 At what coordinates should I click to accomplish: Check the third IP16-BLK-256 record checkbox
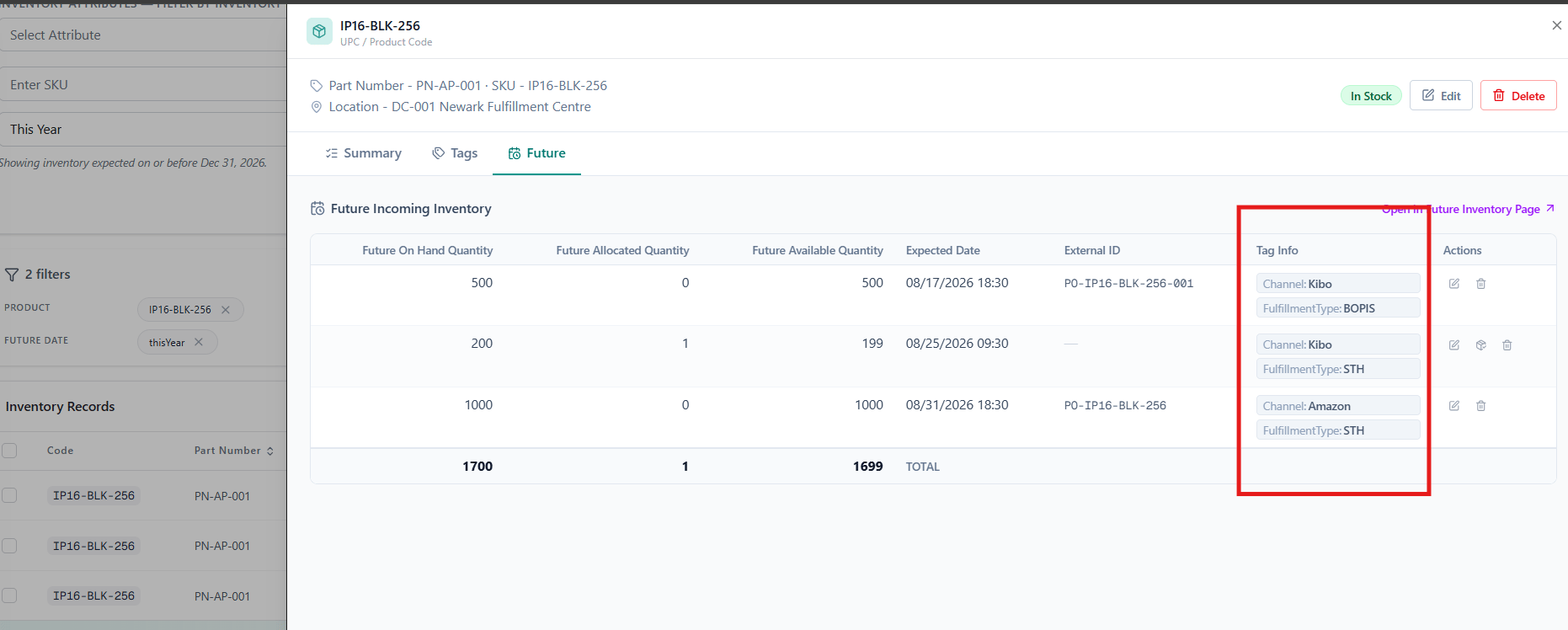9,595
